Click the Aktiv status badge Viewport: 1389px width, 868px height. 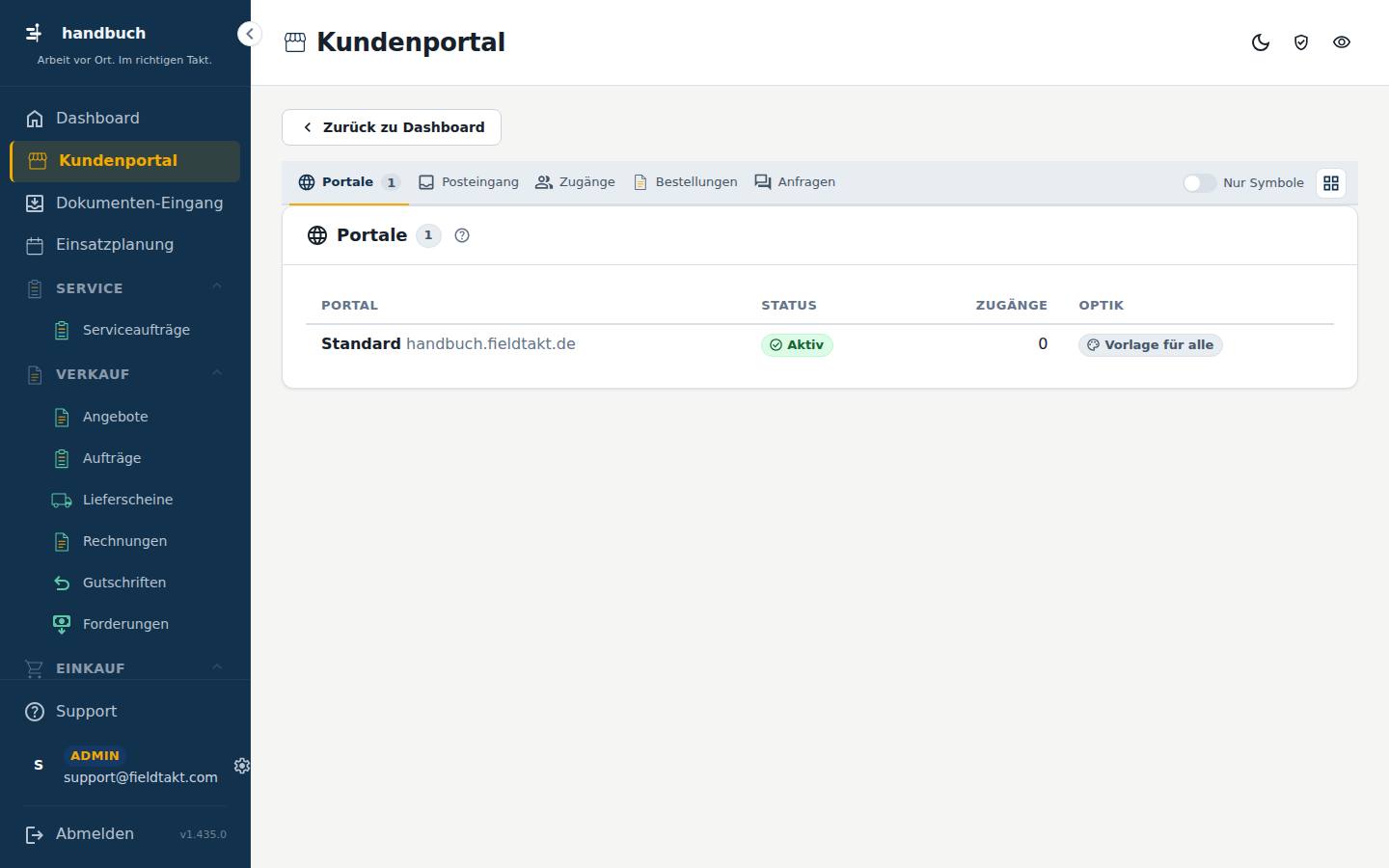tap(797, 345)
